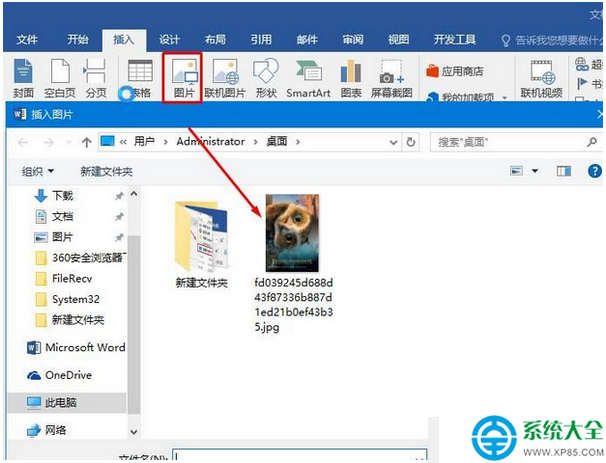Expand the address bar history dropdown

[x=393, y=142]
